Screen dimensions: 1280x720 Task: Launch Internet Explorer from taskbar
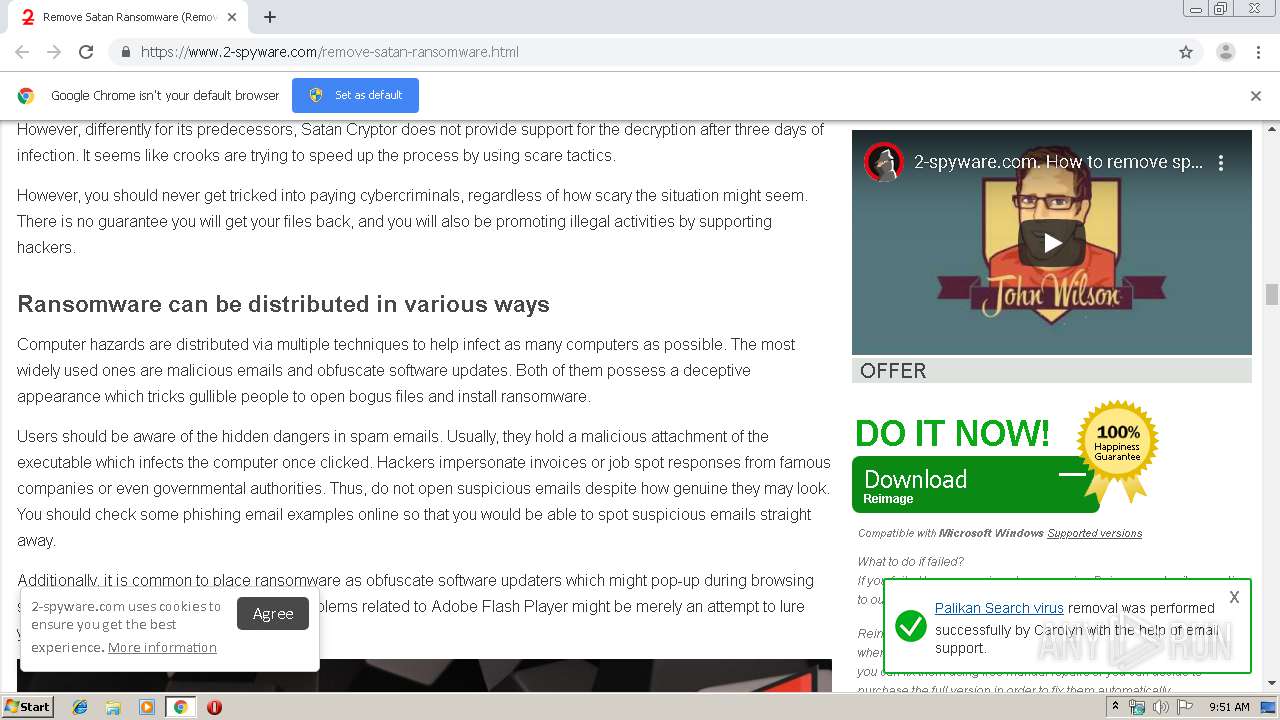[80, 707]
